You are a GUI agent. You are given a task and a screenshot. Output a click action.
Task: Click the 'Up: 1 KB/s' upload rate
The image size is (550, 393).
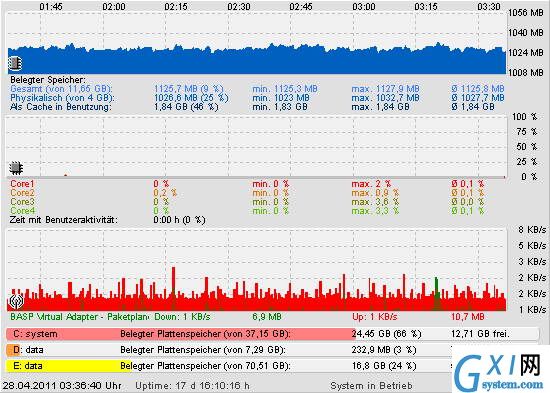[x=375, y=317]
